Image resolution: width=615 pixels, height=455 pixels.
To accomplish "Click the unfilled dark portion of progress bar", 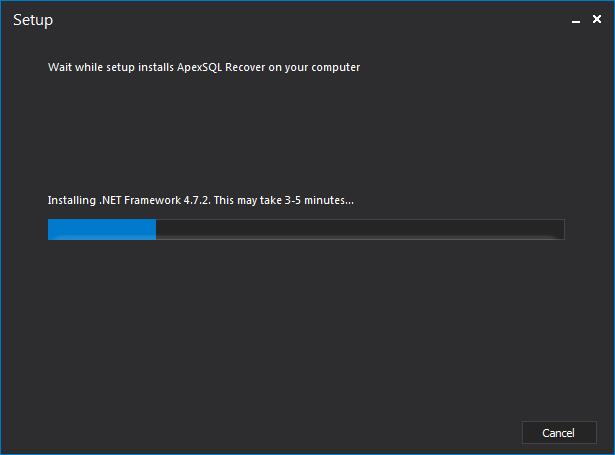I will (x=360, y=230).
